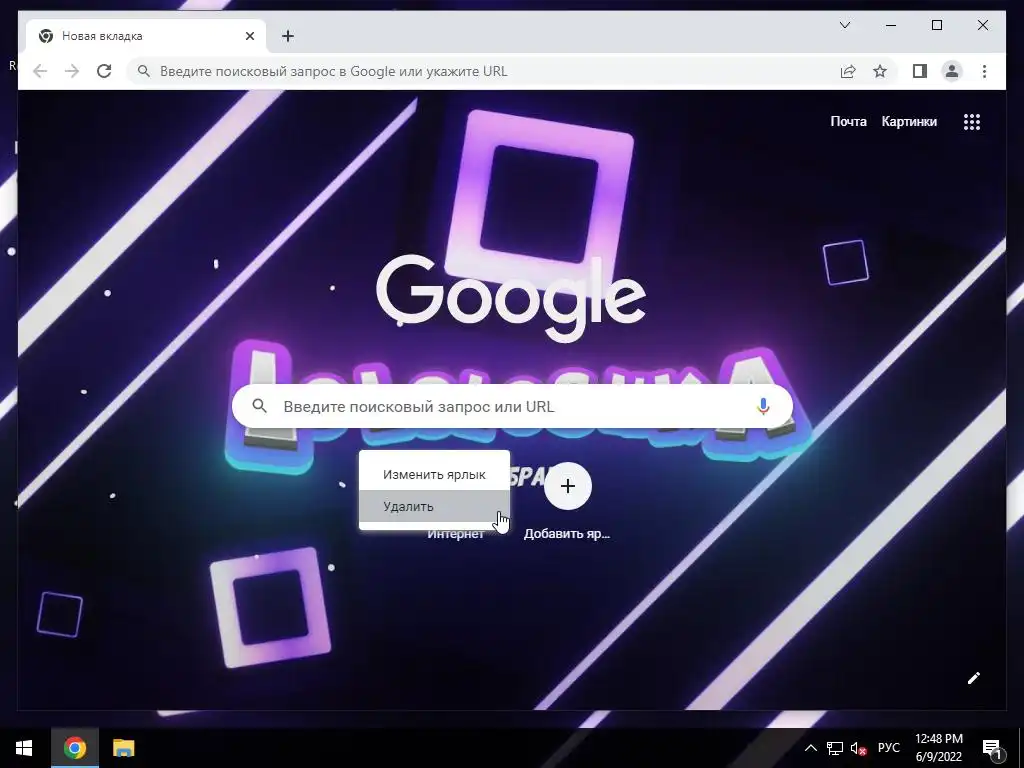Click the address bar search icon
1024x768 pixels.
tap(144, 71)
